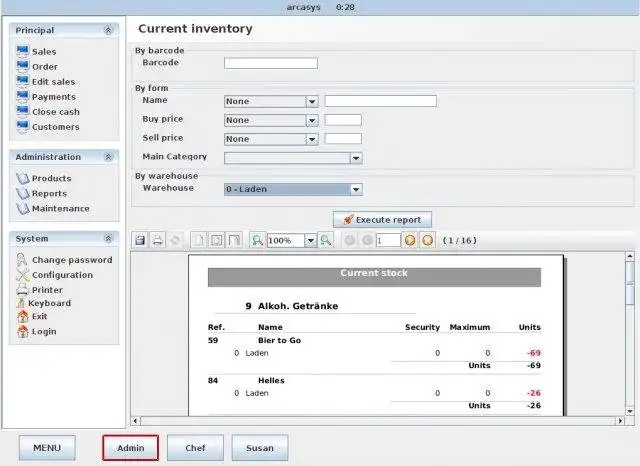Save the report with the disk icon
The image size is (640, 466).
pos(140,240)
